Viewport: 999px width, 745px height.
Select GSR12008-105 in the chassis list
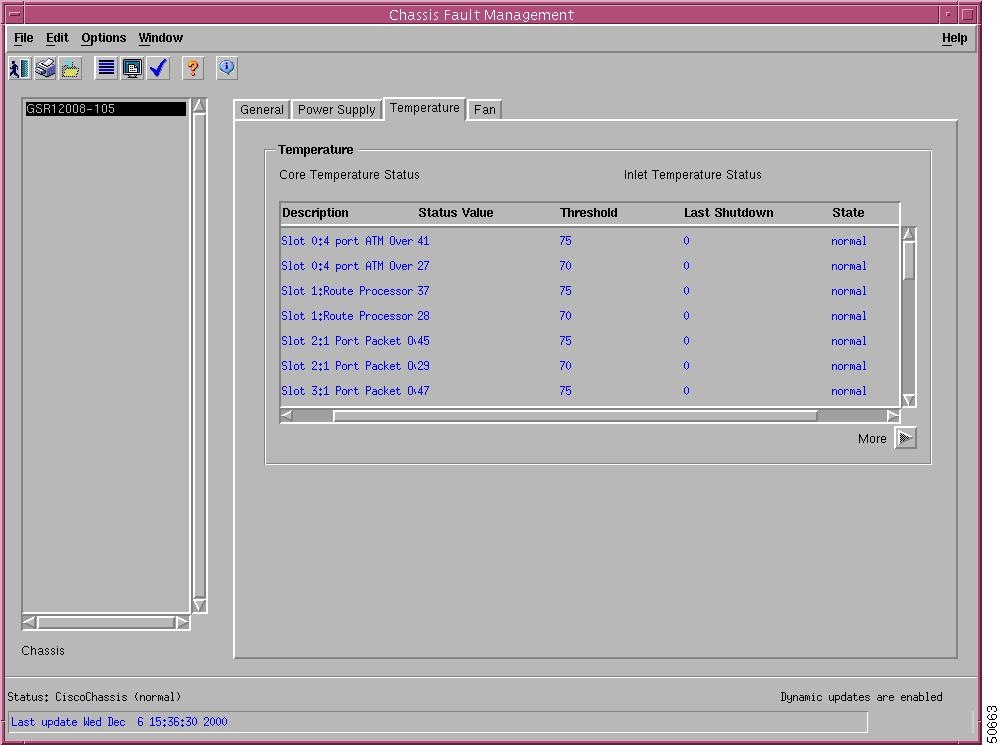[106, 109]
